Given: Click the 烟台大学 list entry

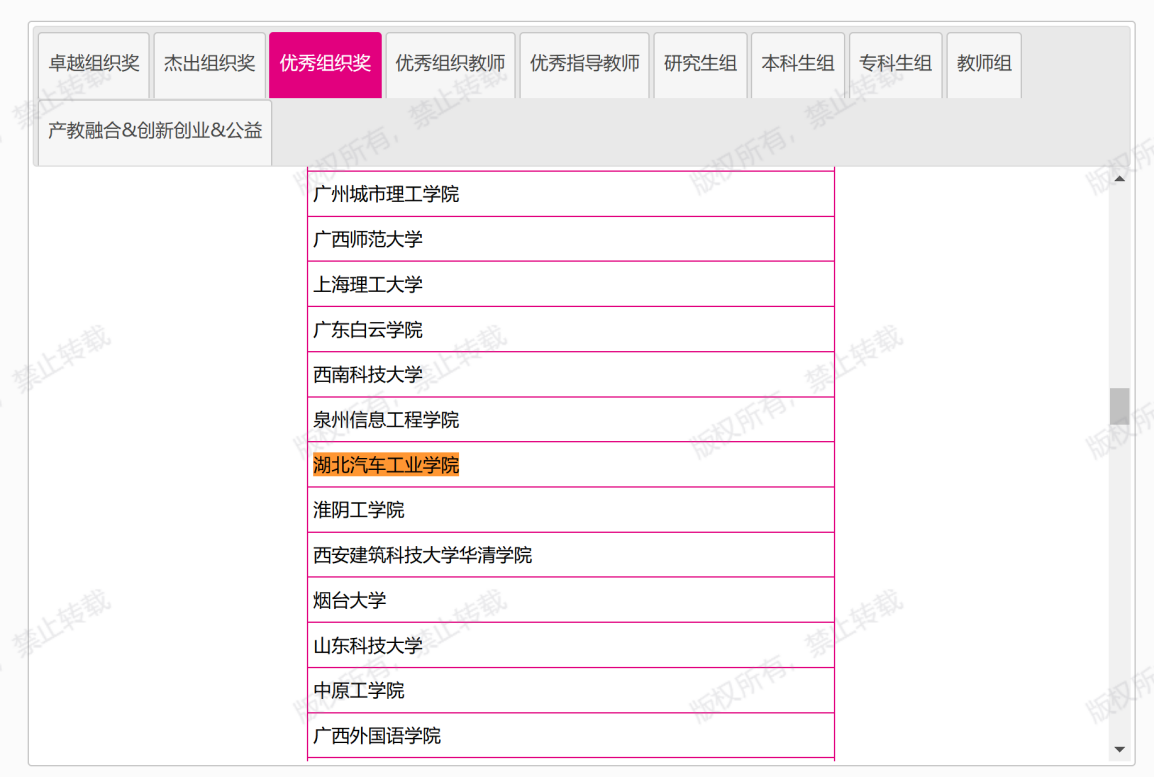Looking at the screenshot, I should point(350,601).
